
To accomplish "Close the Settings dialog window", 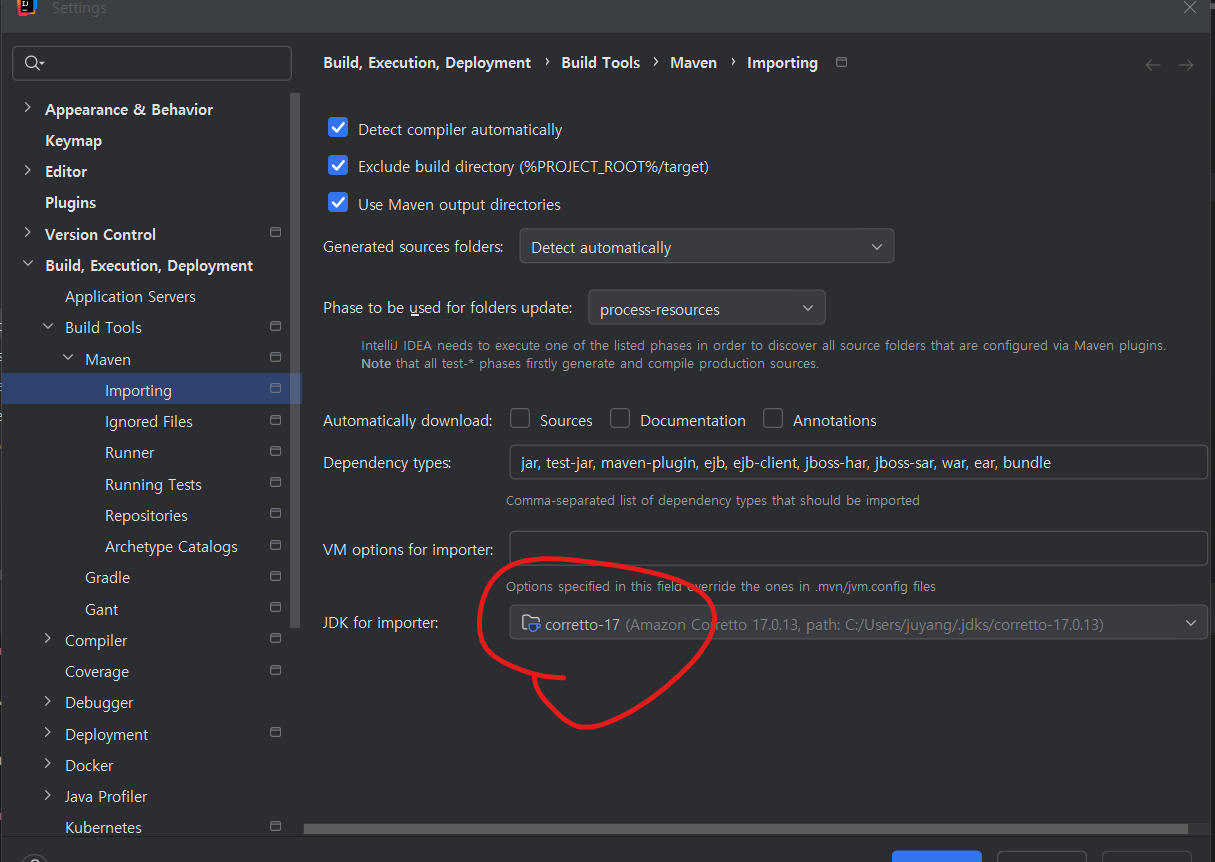I will click(x=1189, y=8).
